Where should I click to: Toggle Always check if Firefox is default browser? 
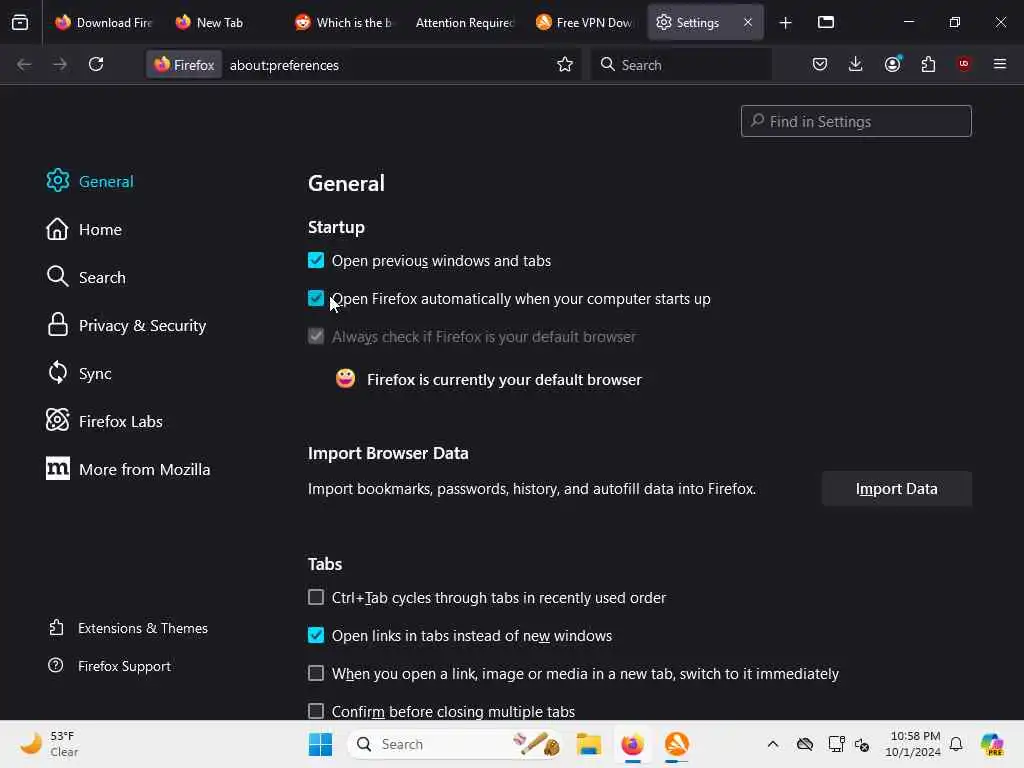(316, 336)
